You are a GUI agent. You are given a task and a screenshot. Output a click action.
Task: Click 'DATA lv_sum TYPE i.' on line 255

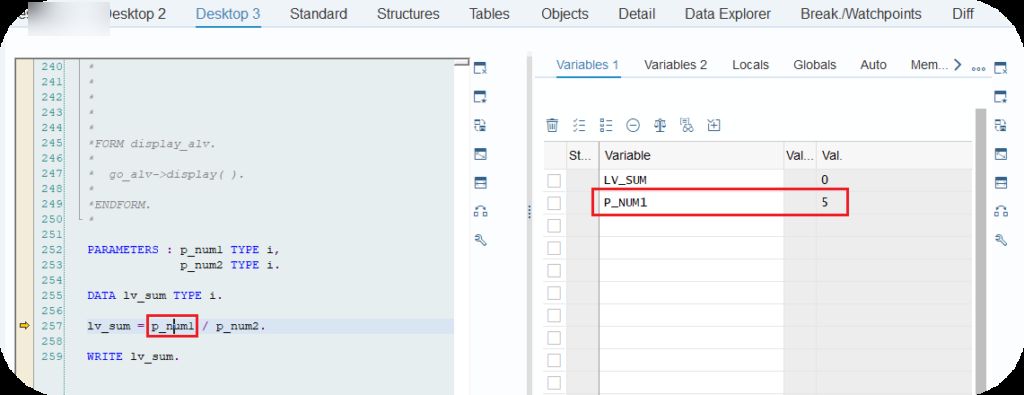click(155, 295)
